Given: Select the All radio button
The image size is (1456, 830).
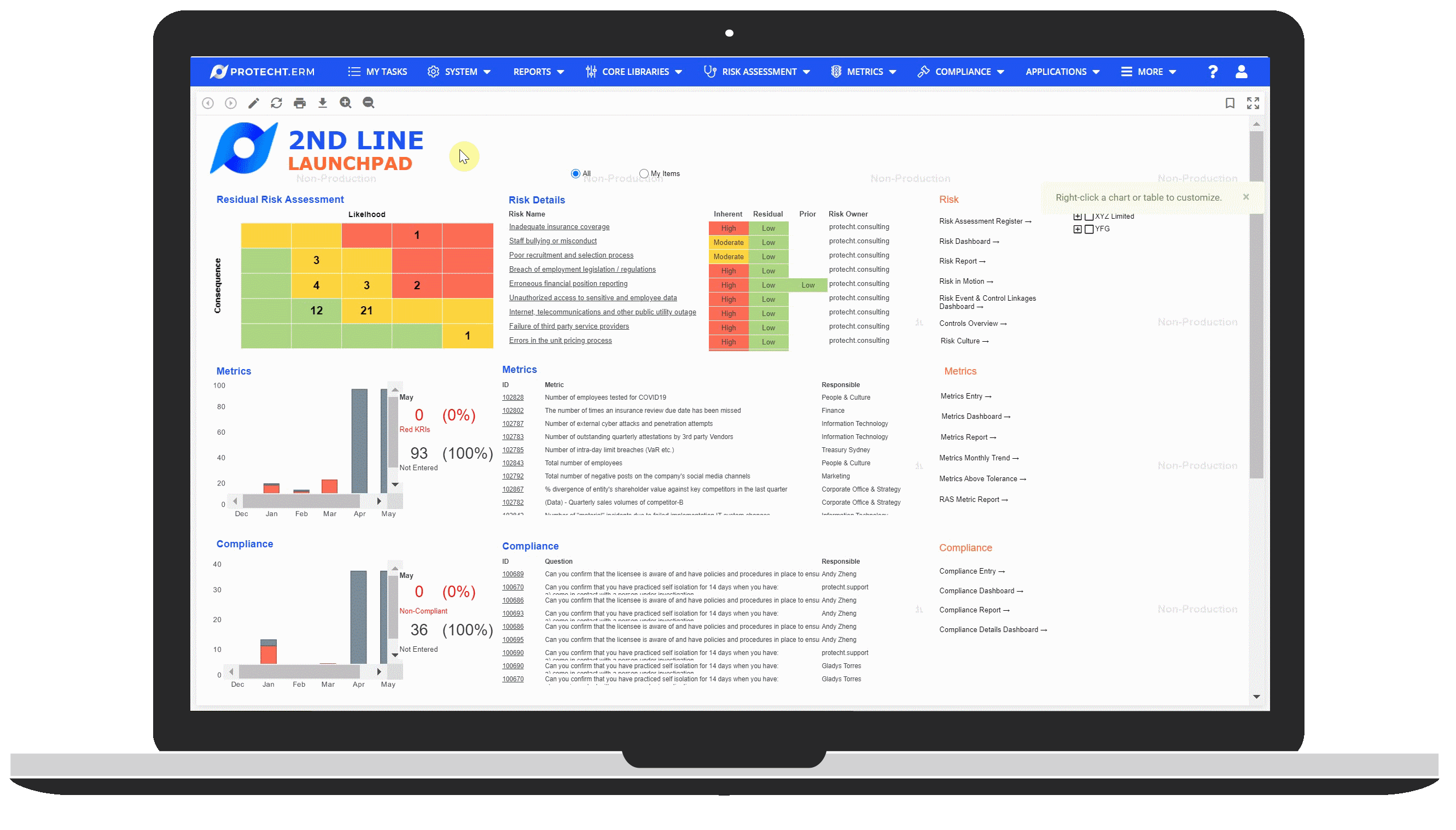Looking at the screenshot, I should point(575,174).
